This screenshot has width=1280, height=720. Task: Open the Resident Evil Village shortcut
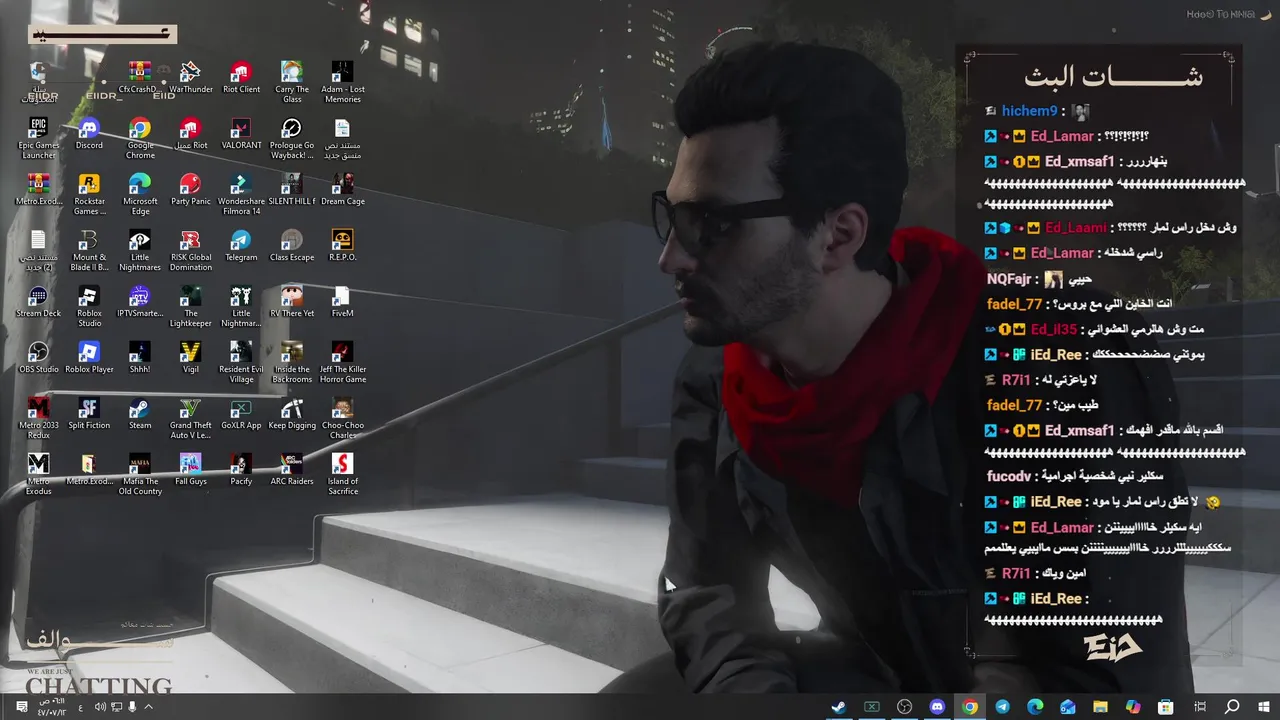pos(241,362)
